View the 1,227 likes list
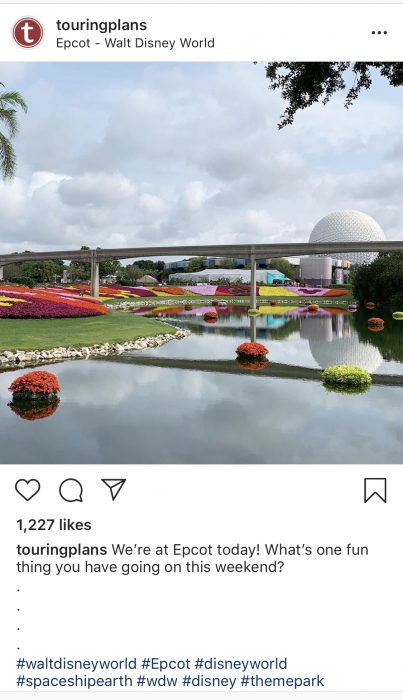Viewport: 403px width, 700px height. point(54,525)
